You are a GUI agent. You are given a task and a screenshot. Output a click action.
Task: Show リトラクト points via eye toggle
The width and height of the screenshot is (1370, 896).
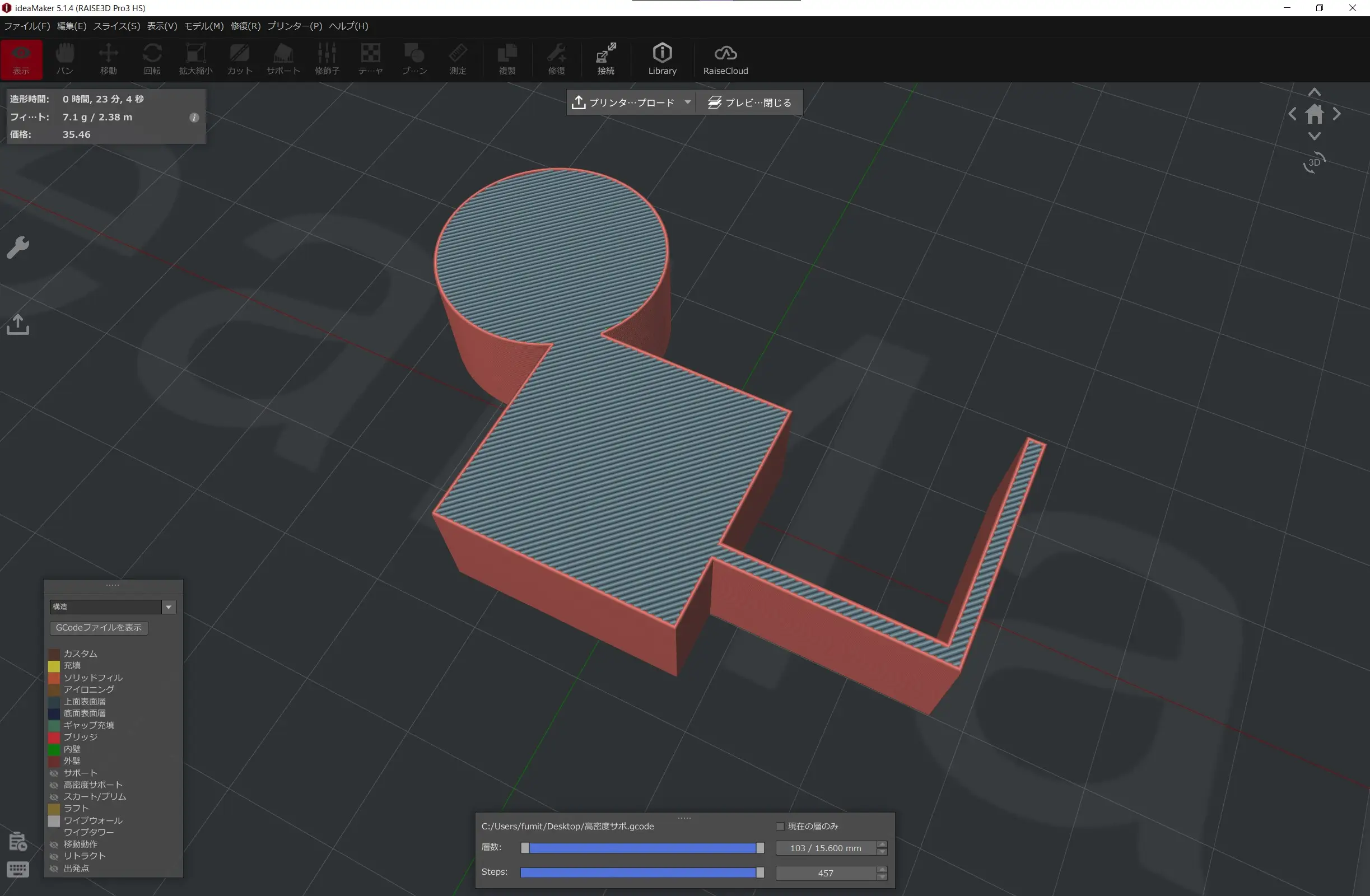pyautogui.click(x=54, y=856)
